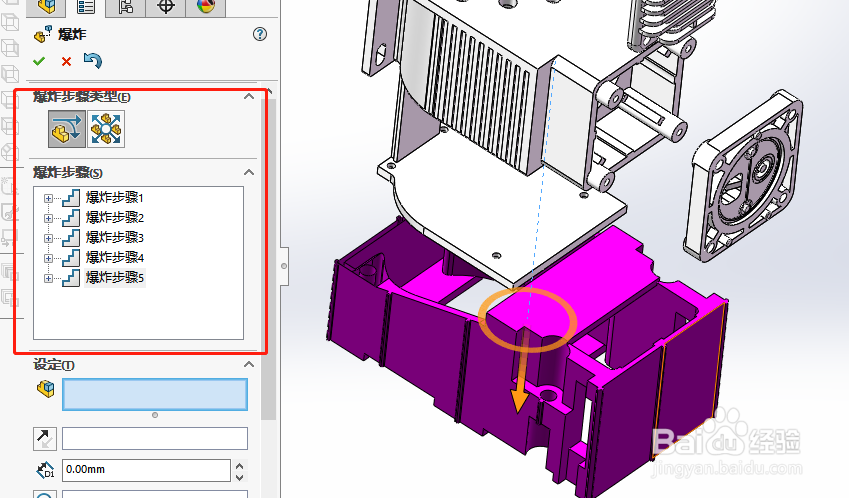Viewport: 849px width, 498px height.
Task: Switch to the ConfigurationManager tab
Action: pyautogui.click(x=126, y=7)
